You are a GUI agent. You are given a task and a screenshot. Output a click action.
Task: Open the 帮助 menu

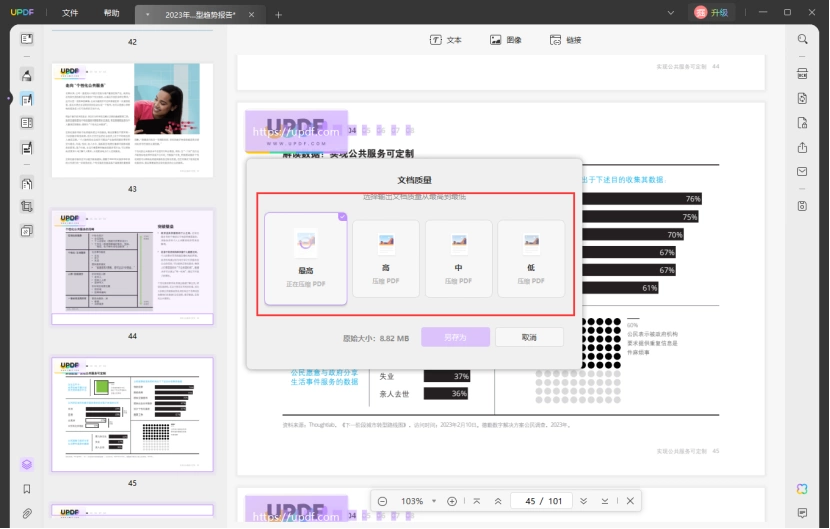(111, 13)
